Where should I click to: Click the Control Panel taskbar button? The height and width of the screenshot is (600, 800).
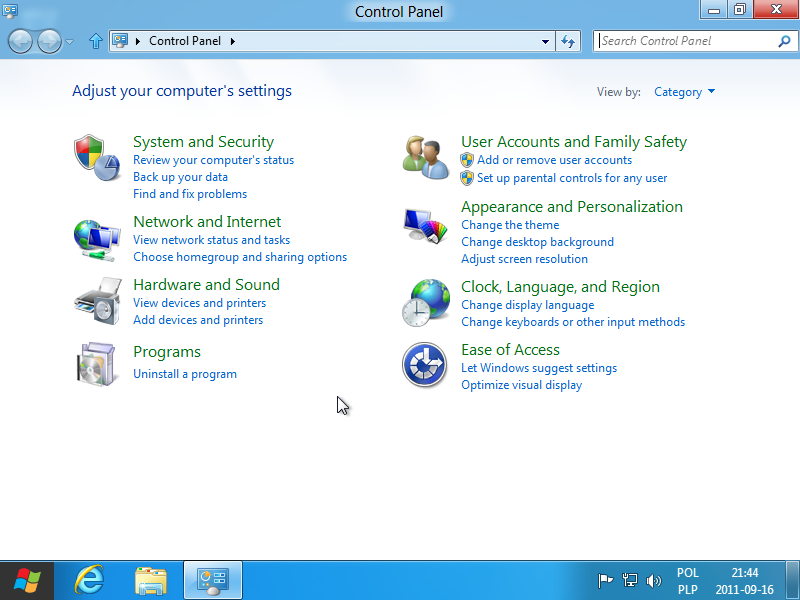[213, 580]
